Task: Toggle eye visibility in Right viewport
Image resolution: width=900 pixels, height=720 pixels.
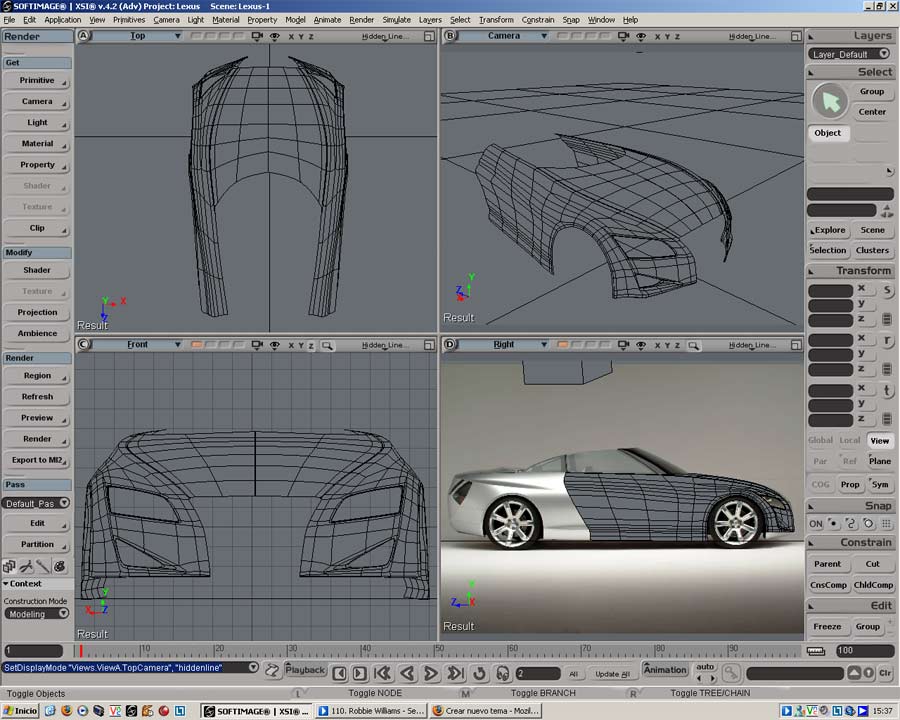Action: pos(641,345)
